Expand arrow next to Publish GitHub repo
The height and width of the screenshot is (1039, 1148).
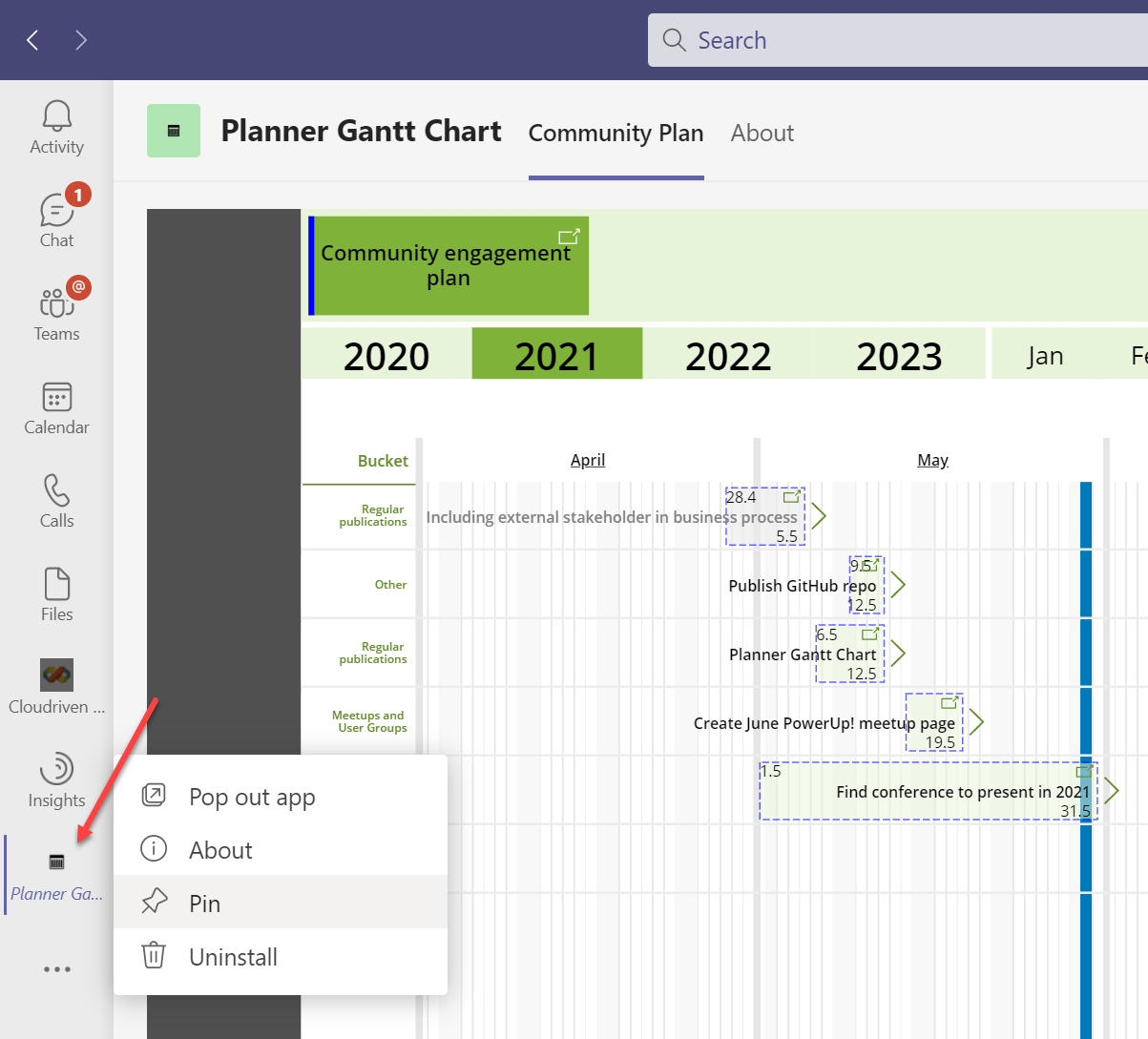(x=898, y=585)
